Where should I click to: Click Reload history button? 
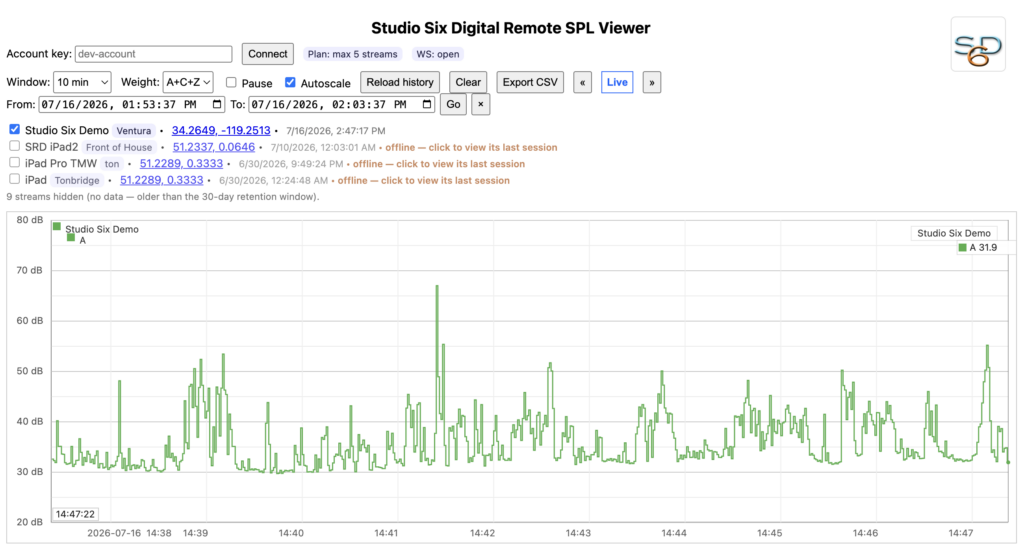pos(400,82)
